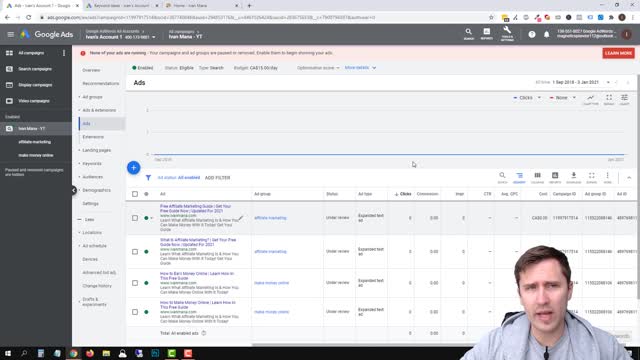Open Recommendations in the side navigation
The height and width of the screenshot is (360, 640).
click(x=100, y=84)
